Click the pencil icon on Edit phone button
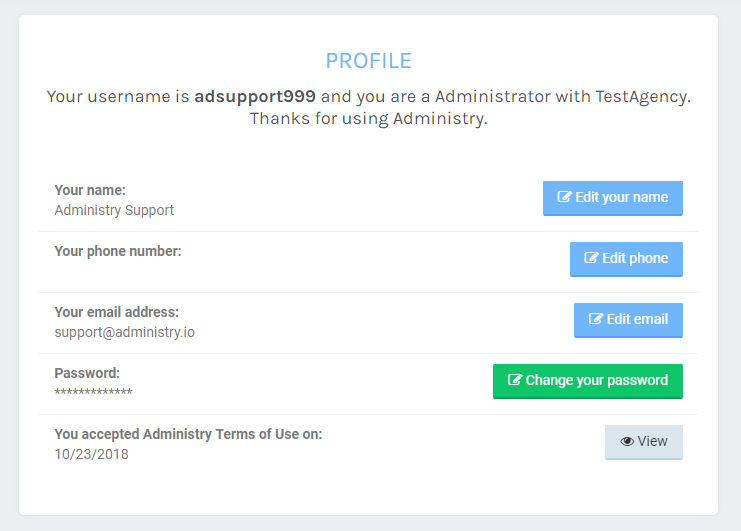 [592, 259]
